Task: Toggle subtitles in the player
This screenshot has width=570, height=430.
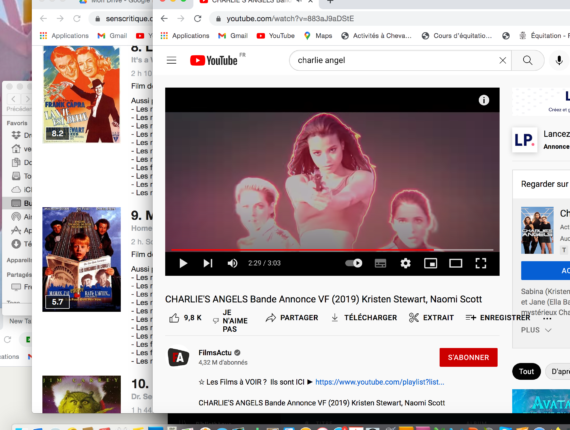Action: click(x=380, y=263)
